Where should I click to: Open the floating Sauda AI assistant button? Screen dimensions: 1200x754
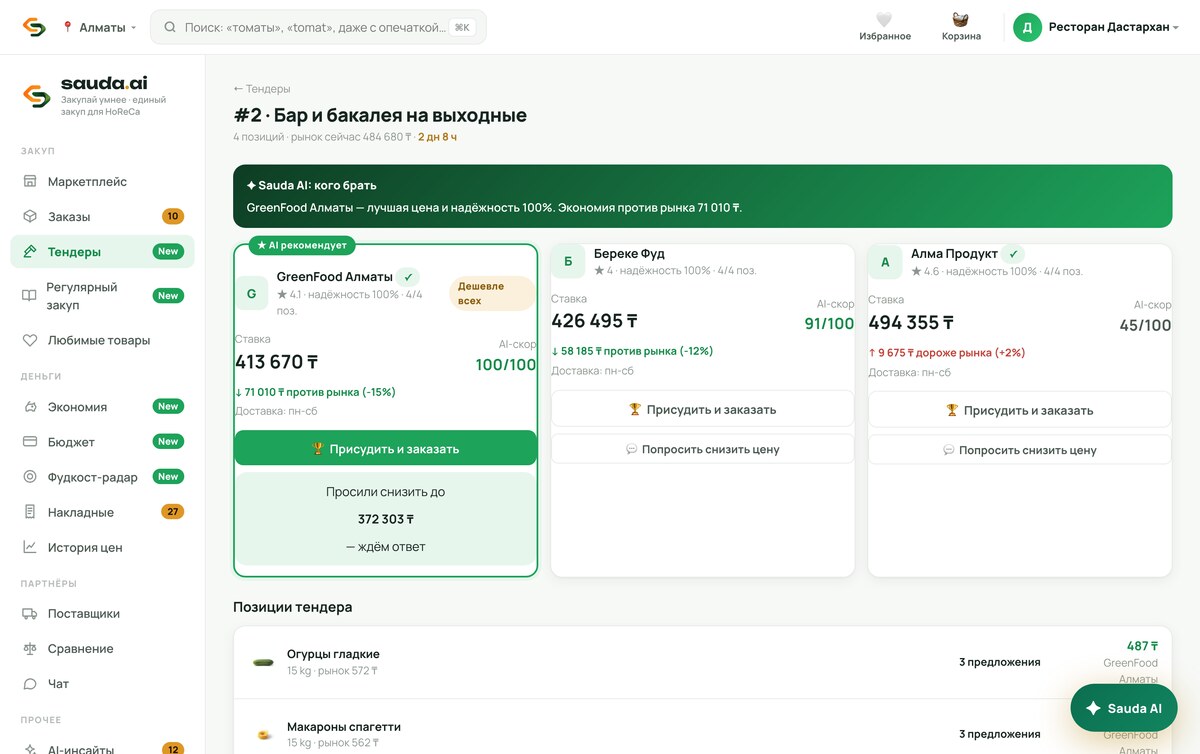coord(1124,708)
